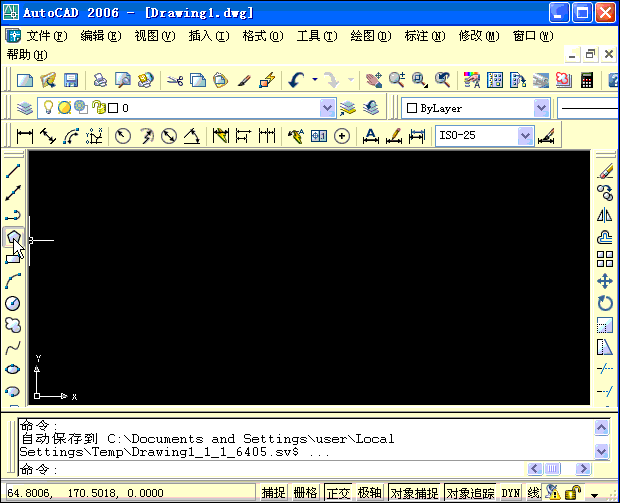Expand the layer selection dropdown

[327, 108]
